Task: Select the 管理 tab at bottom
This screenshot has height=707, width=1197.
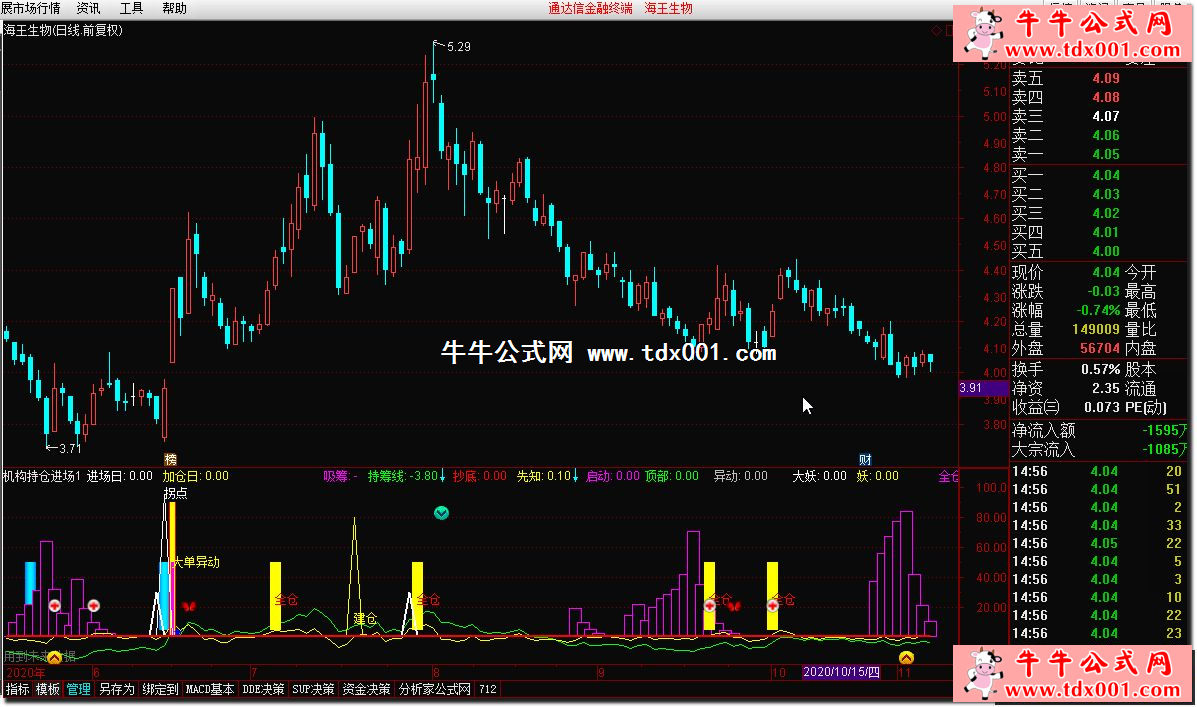Action: click(78, 689)
